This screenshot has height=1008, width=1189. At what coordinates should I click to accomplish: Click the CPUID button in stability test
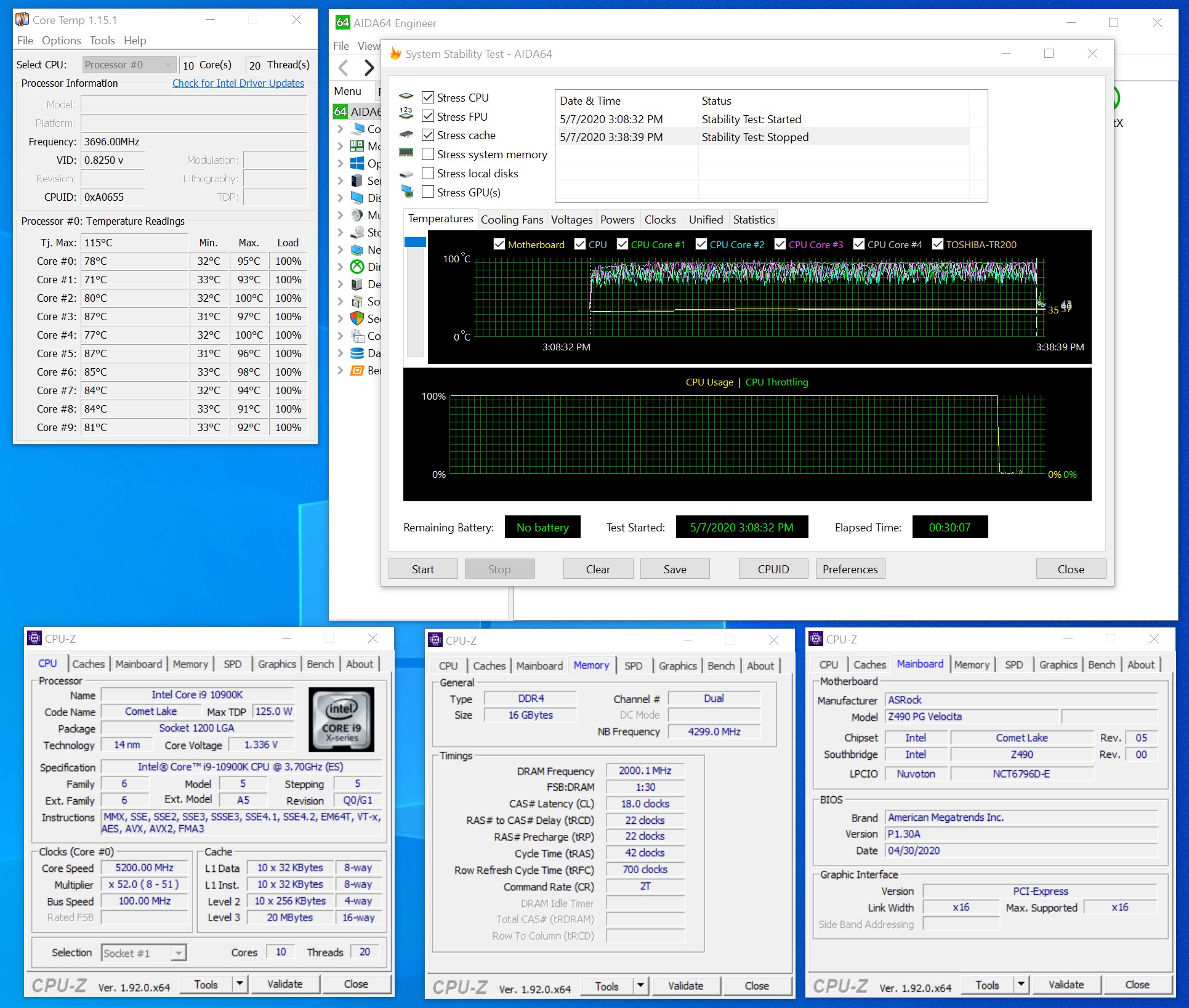[x=773, y=569]
